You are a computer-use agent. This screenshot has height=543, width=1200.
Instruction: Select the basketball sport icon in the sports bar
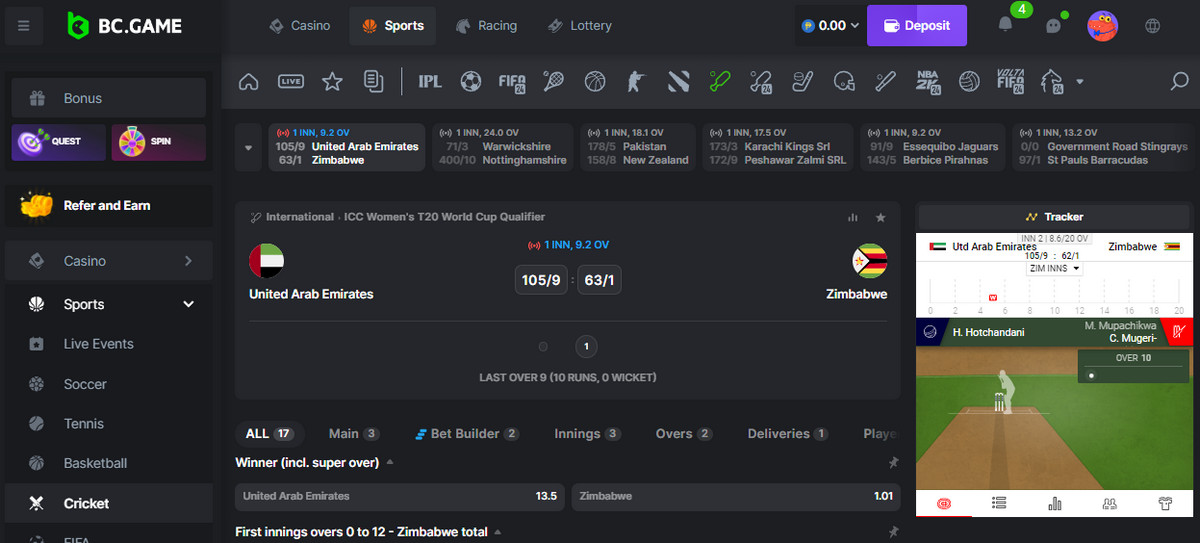[x=595, y=82]
